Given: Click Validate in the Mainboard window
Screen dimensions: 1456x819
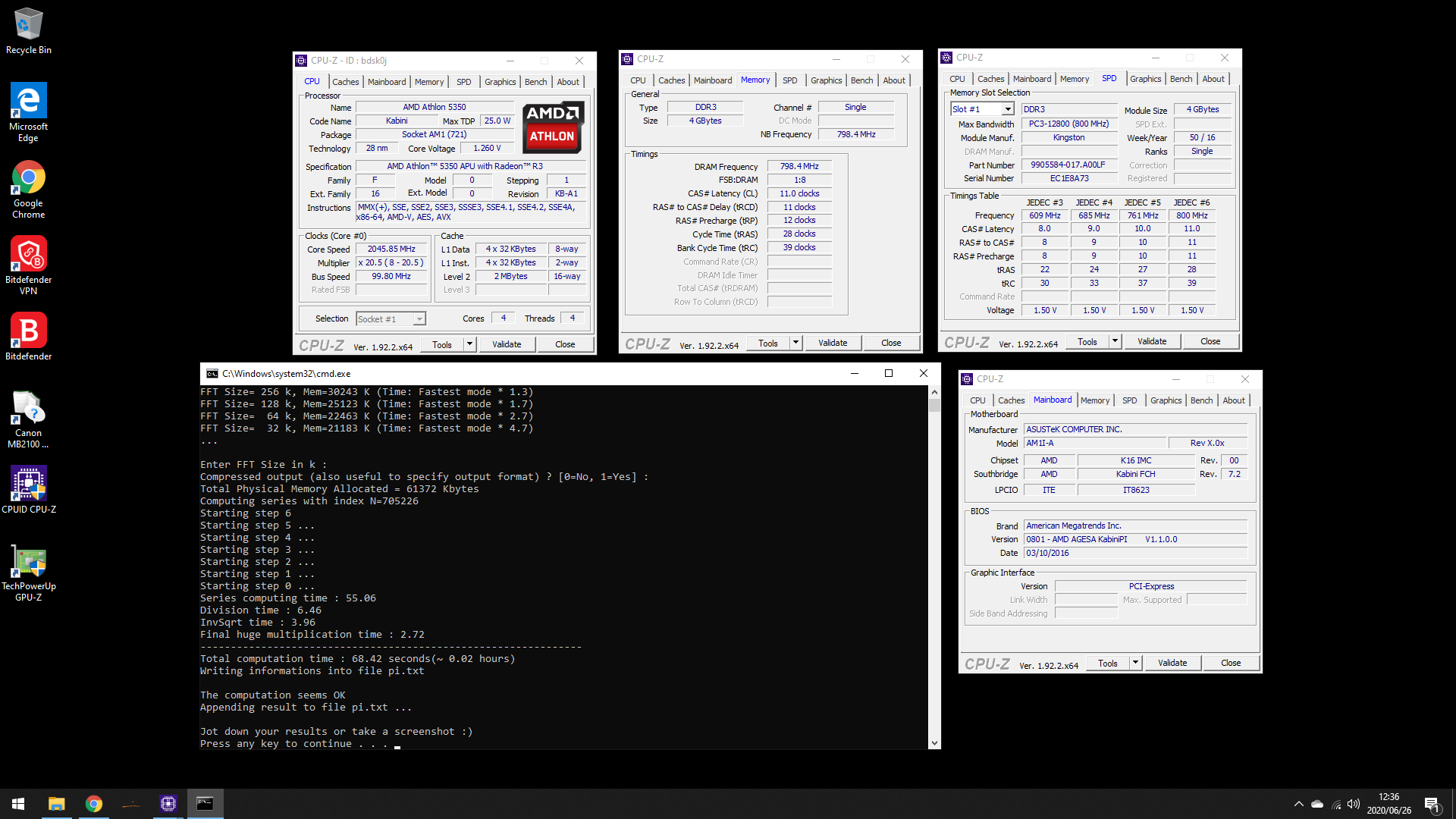Looking at the screenshot, I should 1172,663.
